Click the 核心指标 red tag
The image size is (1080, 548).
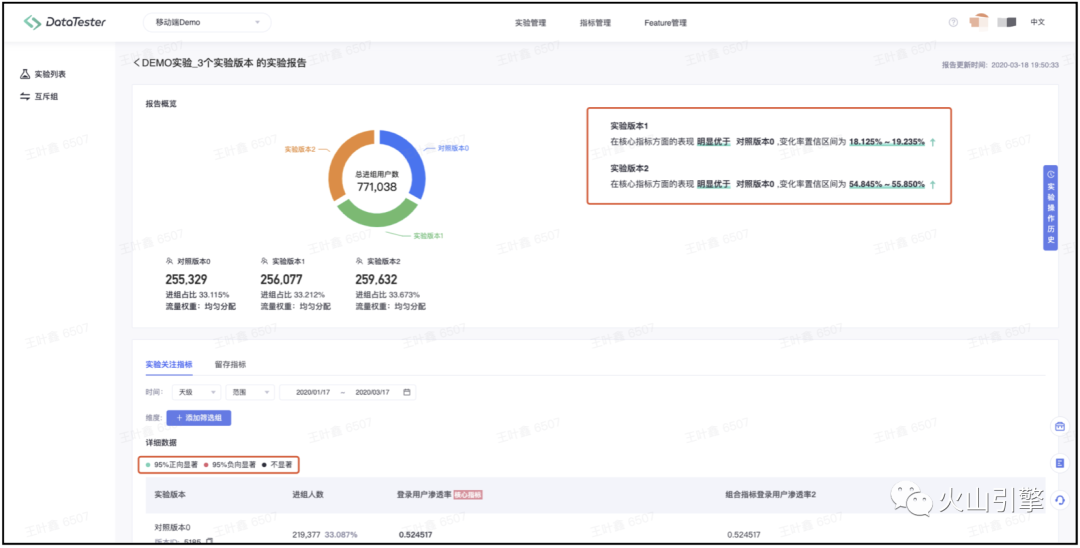point(468,494)
